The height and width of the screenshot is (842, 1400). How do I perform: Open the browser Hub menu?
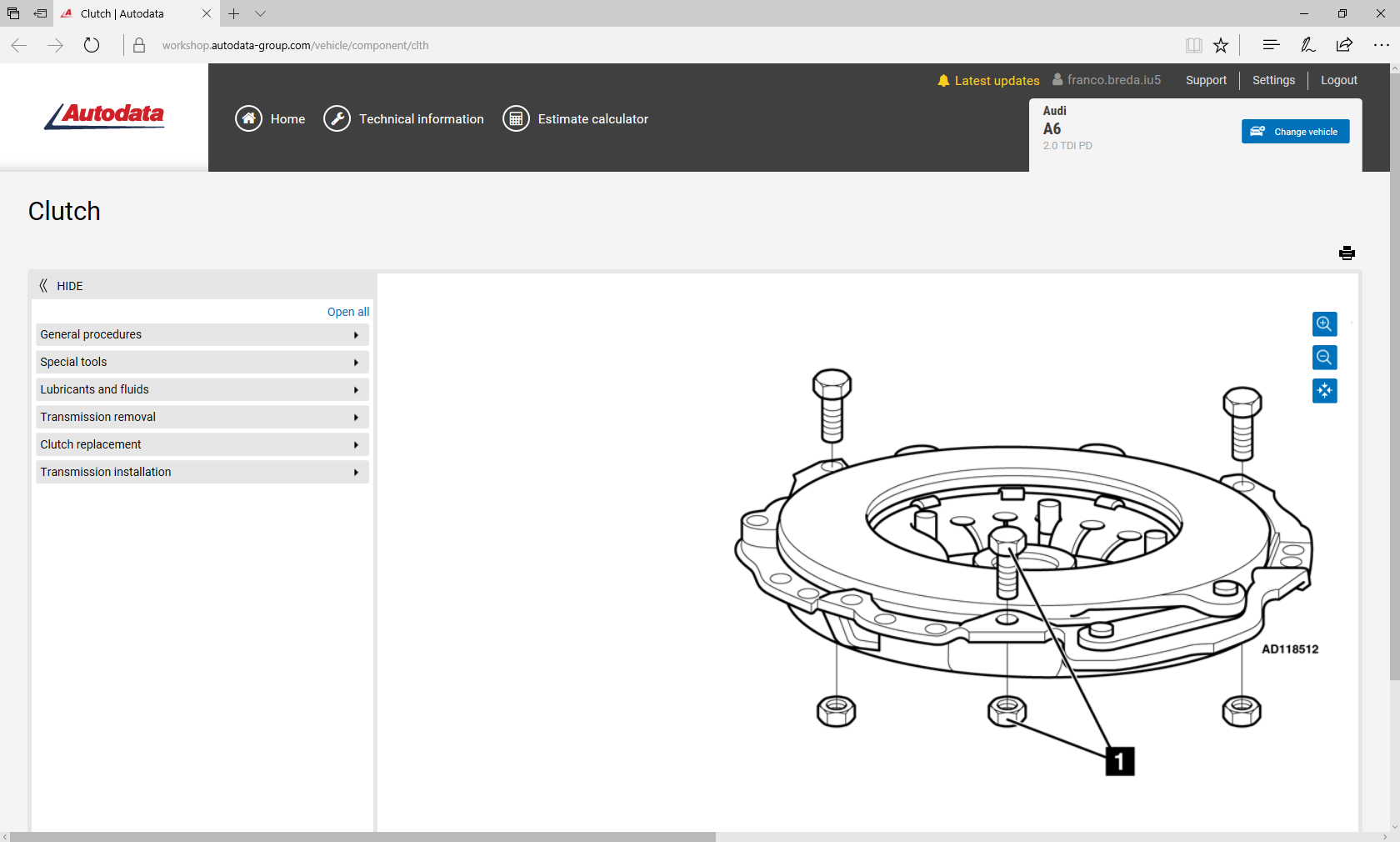coord(1271,45)
